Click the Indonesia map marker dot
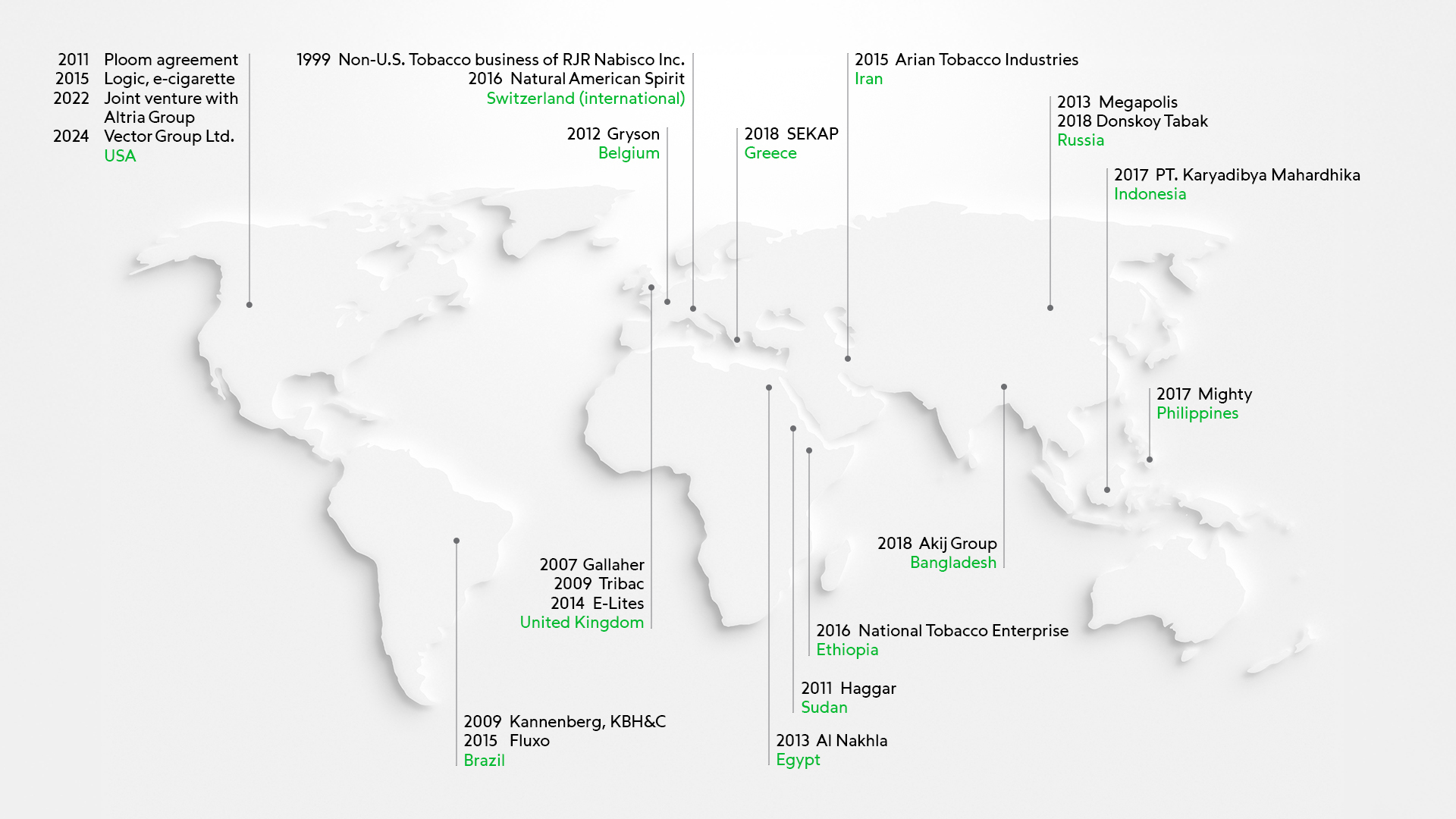Screen dimensions: 1456x819 pyautogui.click(x=1107, y=490)
